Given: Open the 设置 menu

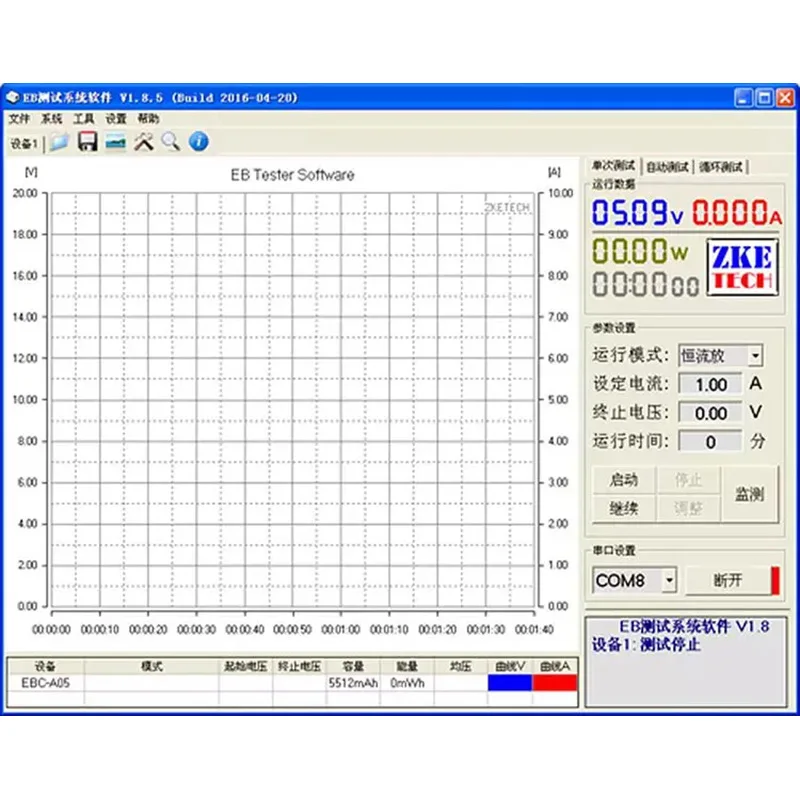Looking at the screenshot, I should [116, 119].
